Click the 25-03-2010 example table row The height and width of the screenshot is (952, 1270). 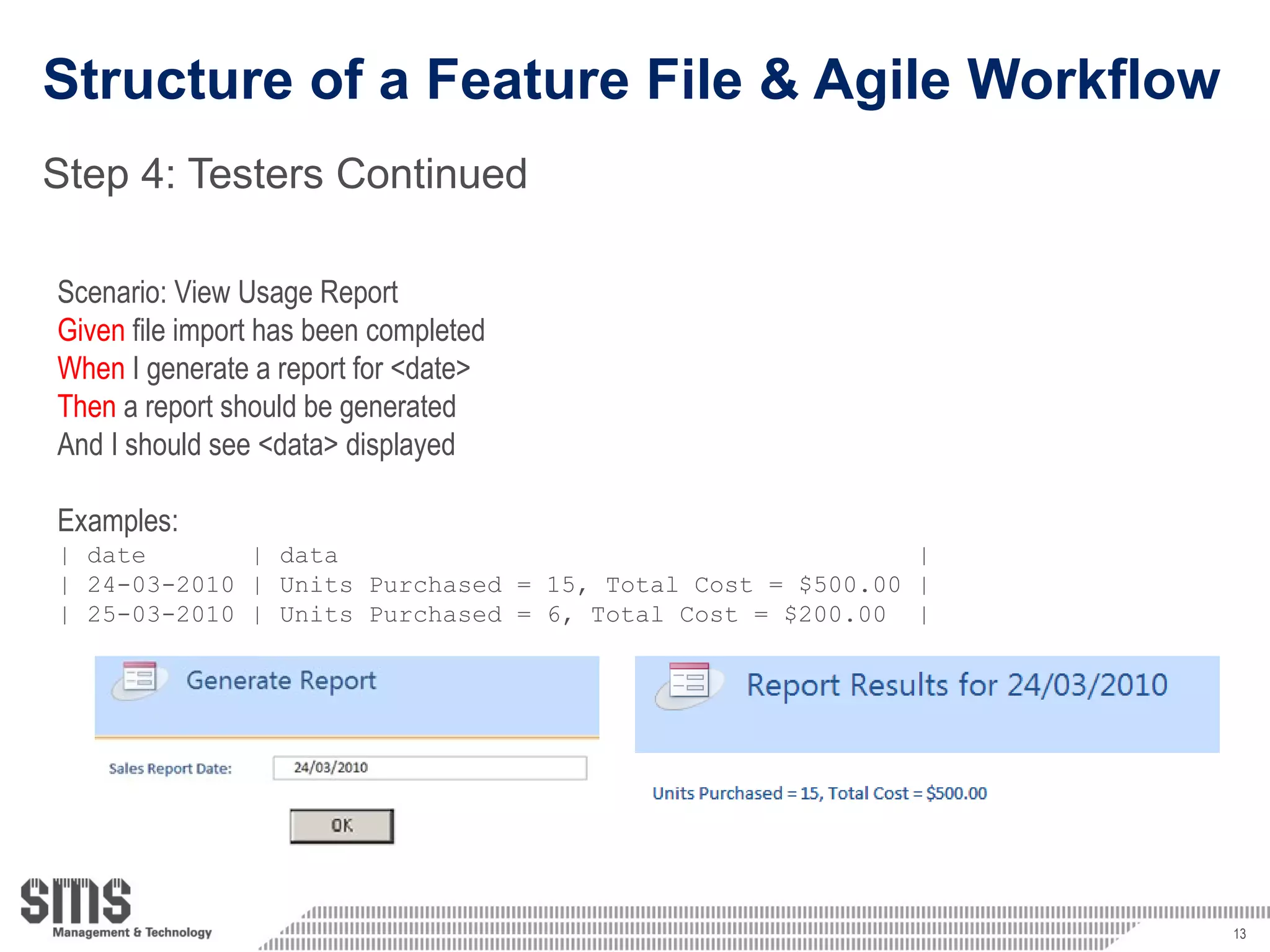[494, 615]
